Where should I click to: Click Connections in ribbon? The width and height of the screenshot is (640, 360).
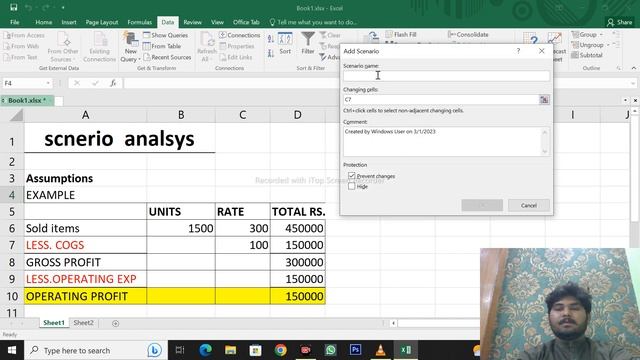pyautogui.click(x=240, y=35)
